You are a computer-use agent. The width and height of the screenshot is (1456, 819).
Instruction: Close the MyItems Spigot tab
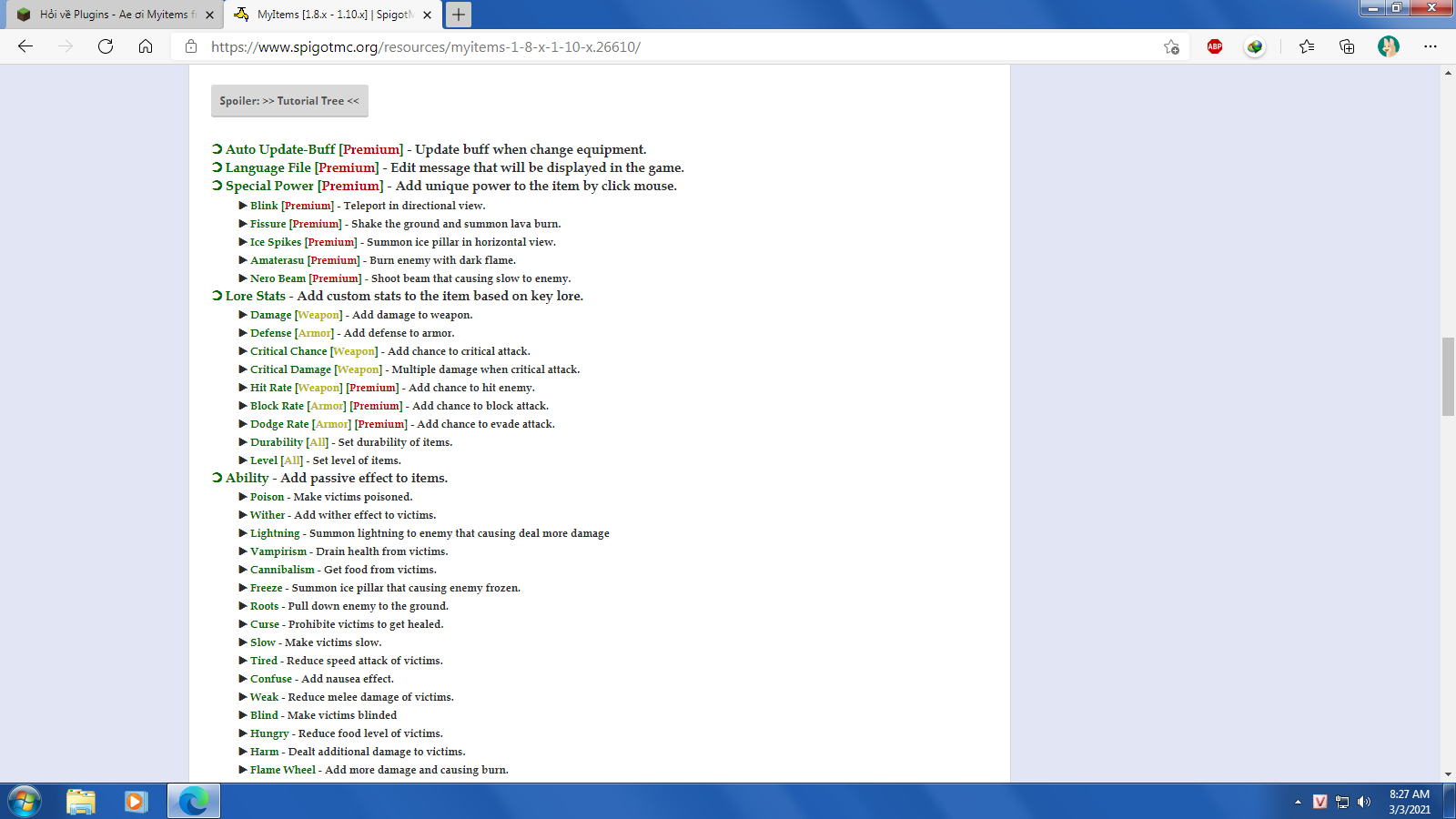[x=428, y=15]
